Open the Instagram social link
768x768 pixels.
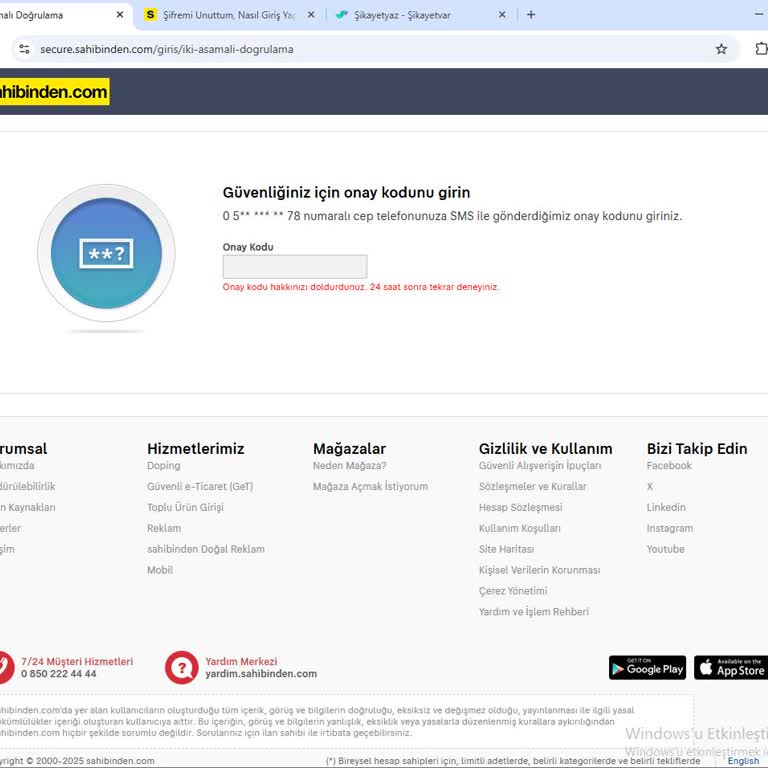pyautogui.click(x=669, y=528)
